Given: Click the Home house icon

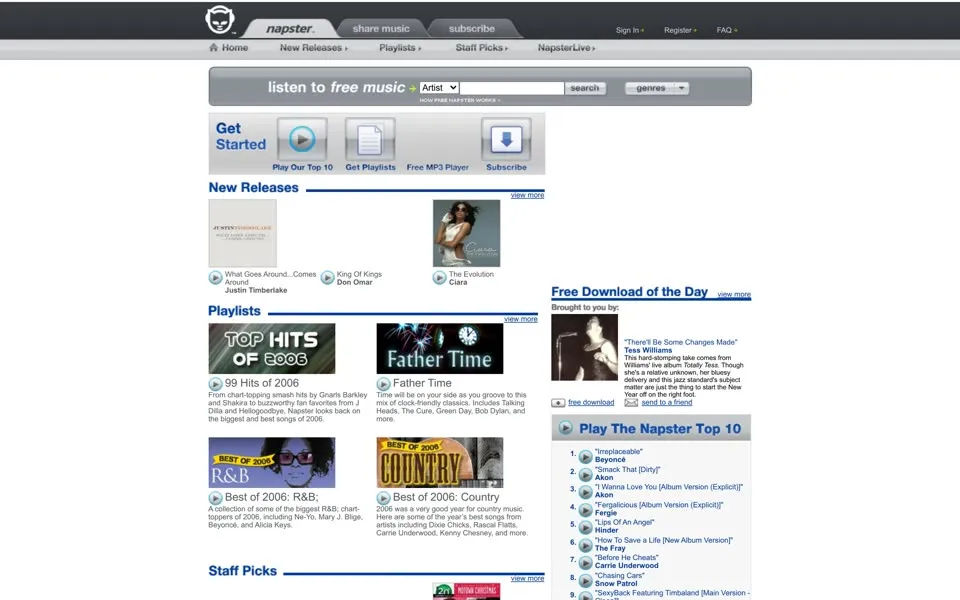Looking at the screenshot, I should click(x=213, y=47).
